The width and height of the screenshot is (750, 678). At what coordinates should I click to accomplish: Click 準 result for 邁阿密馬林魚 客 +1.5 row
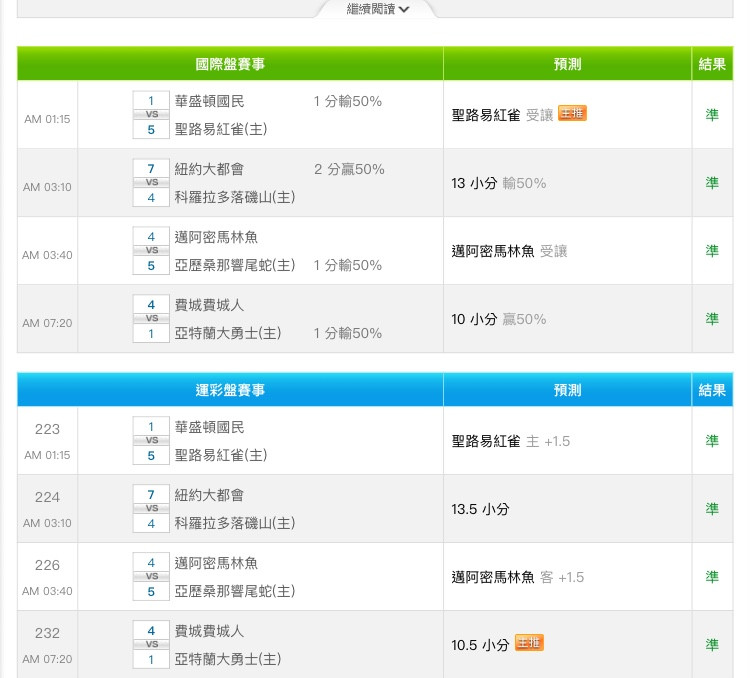(712, 576)
